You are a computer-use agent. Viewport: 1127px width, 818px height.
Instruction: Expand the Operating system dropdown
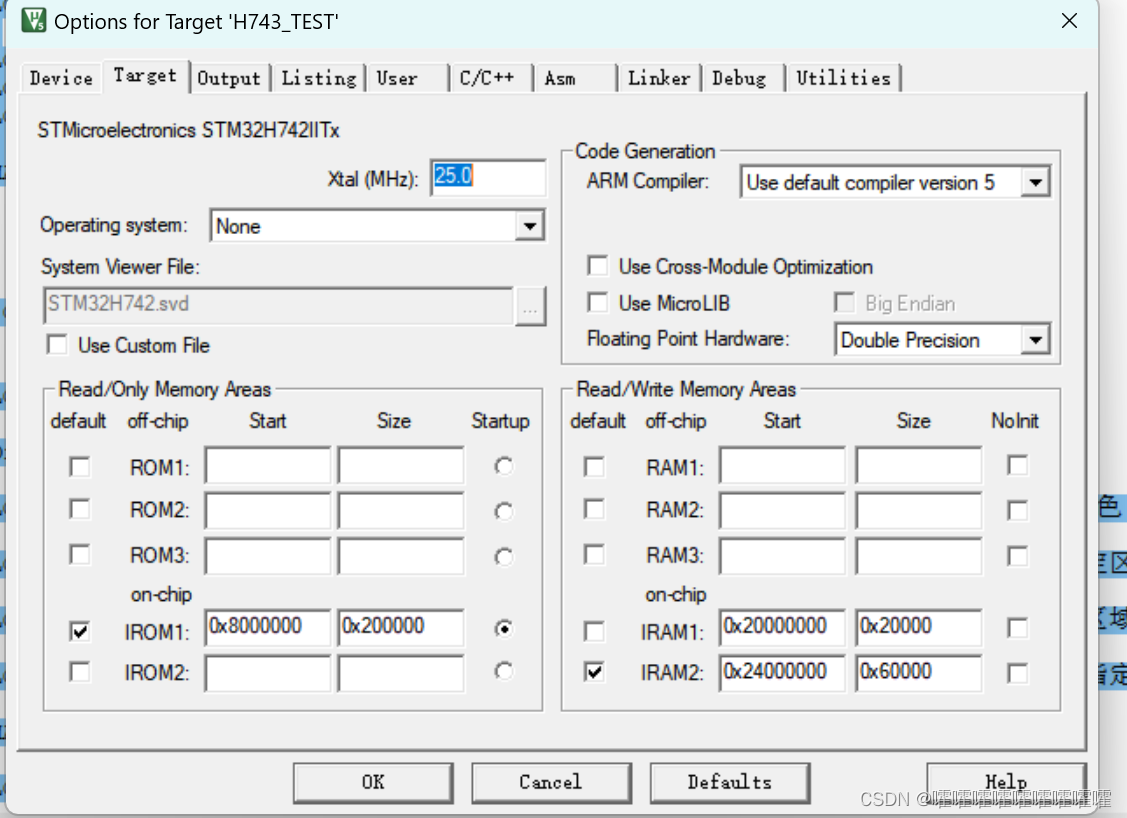[x=529, y=226]
